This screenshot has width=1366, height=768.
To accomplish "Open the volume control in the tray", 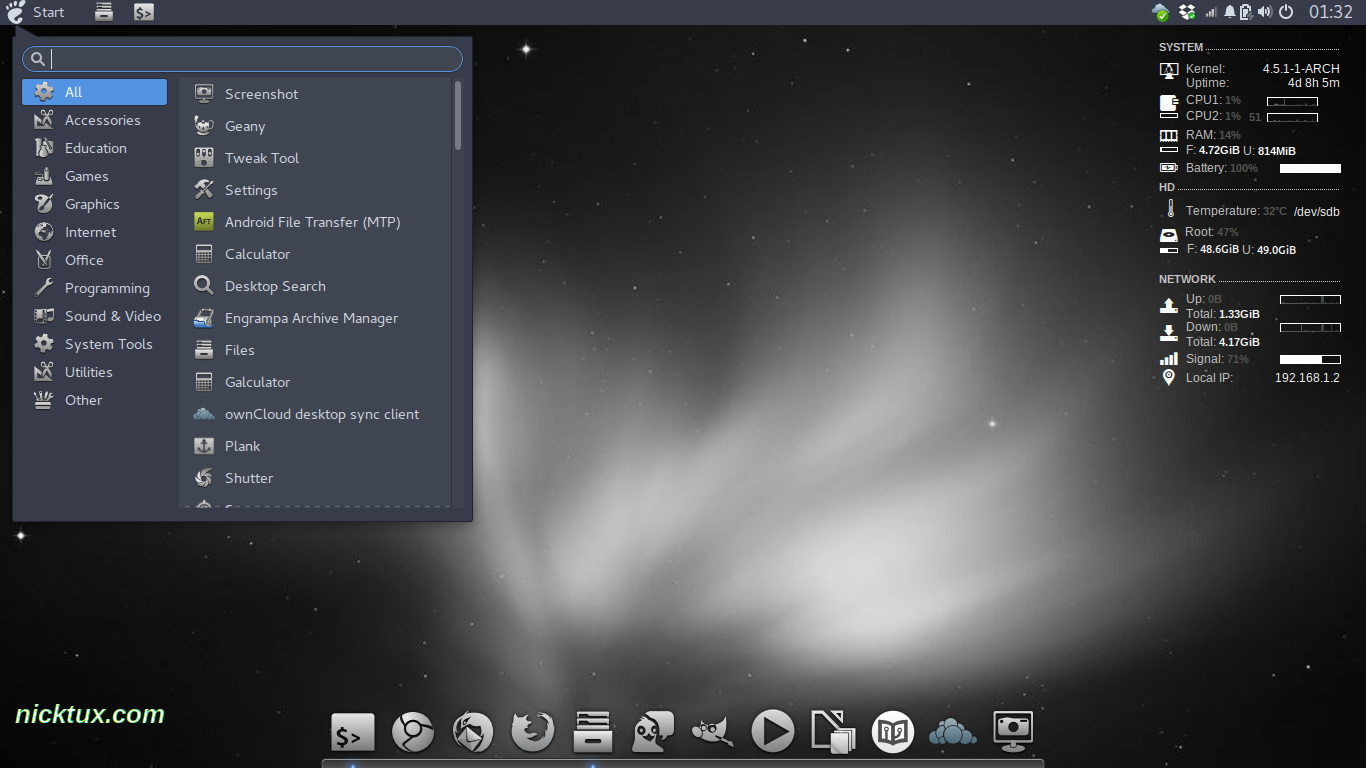I will pos(1264,12).
